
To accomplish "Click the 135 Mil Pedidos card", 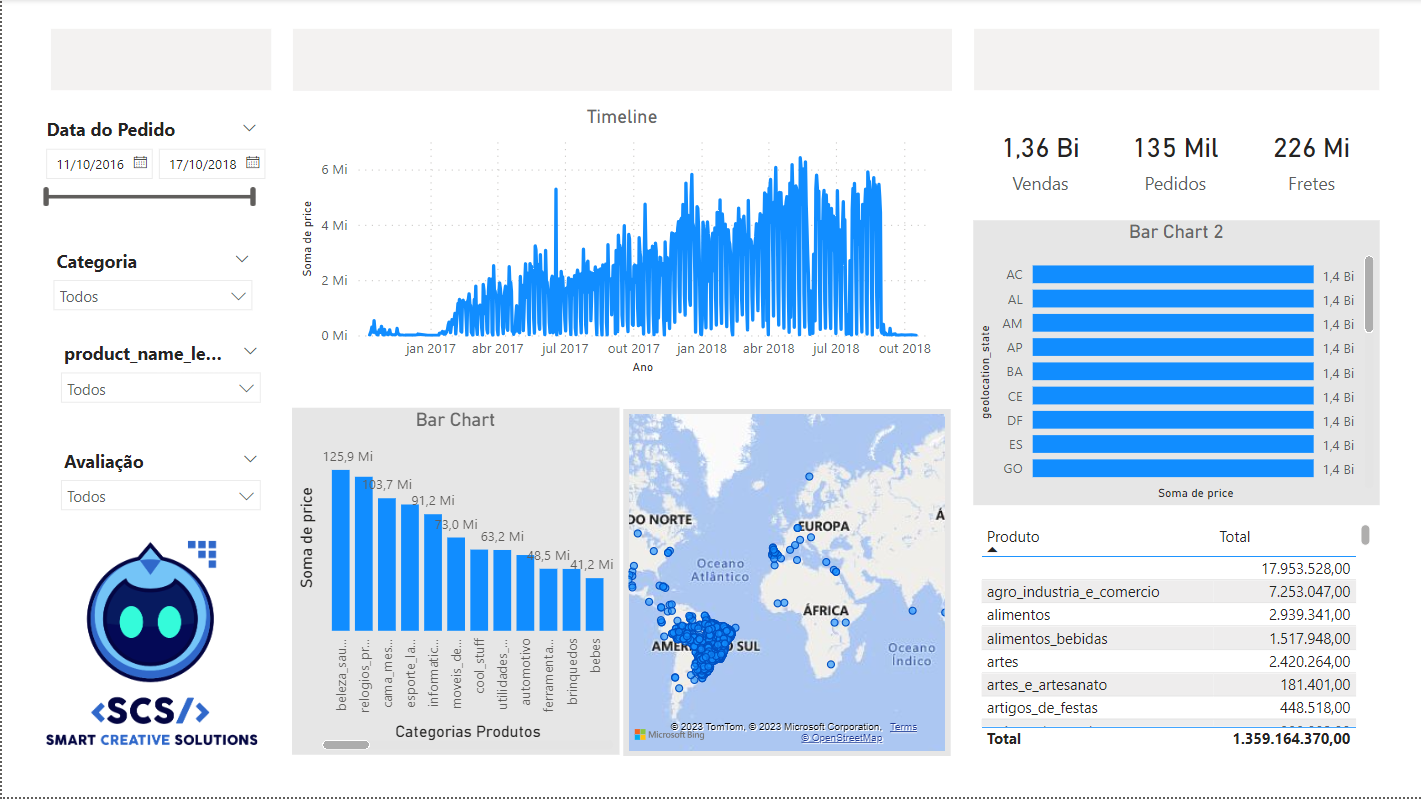I will (x=1175, y=164).
